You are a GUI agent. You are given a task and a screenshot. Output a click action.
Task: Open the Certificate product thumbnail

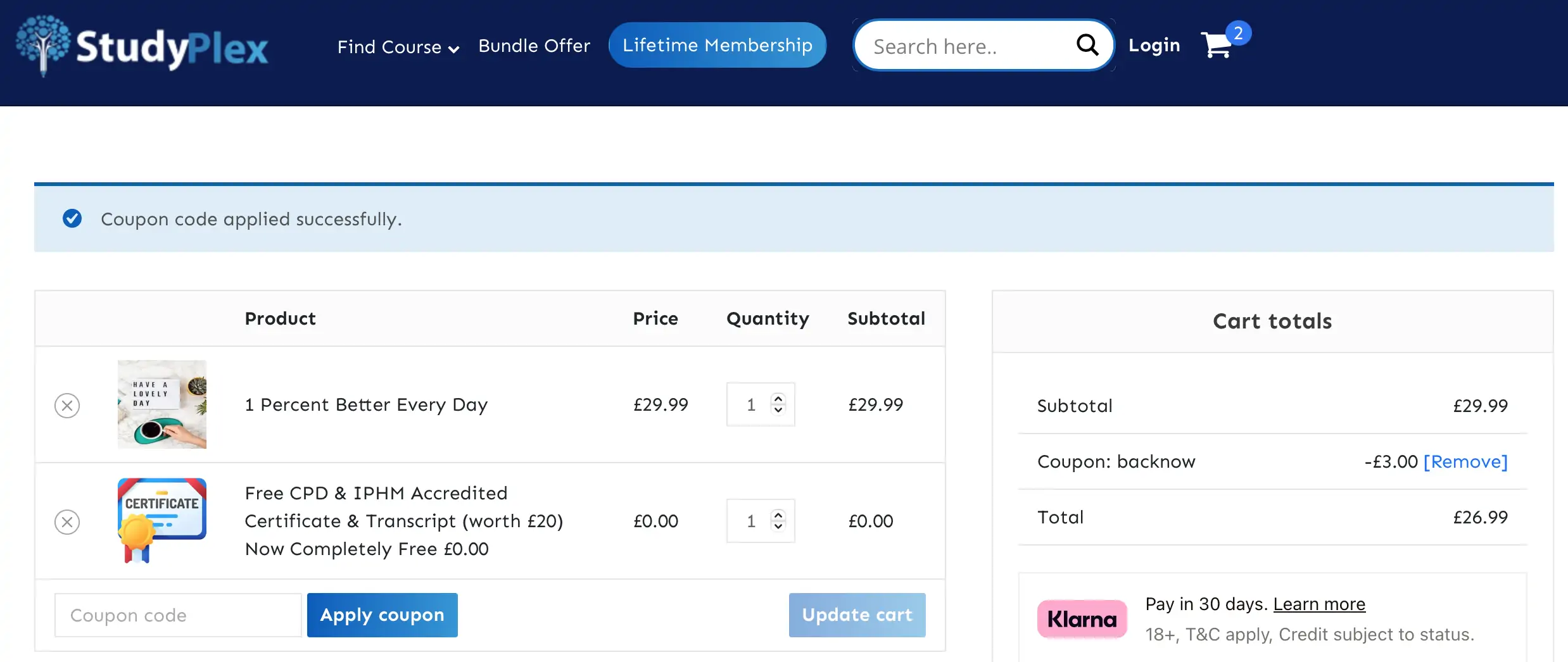162,520
